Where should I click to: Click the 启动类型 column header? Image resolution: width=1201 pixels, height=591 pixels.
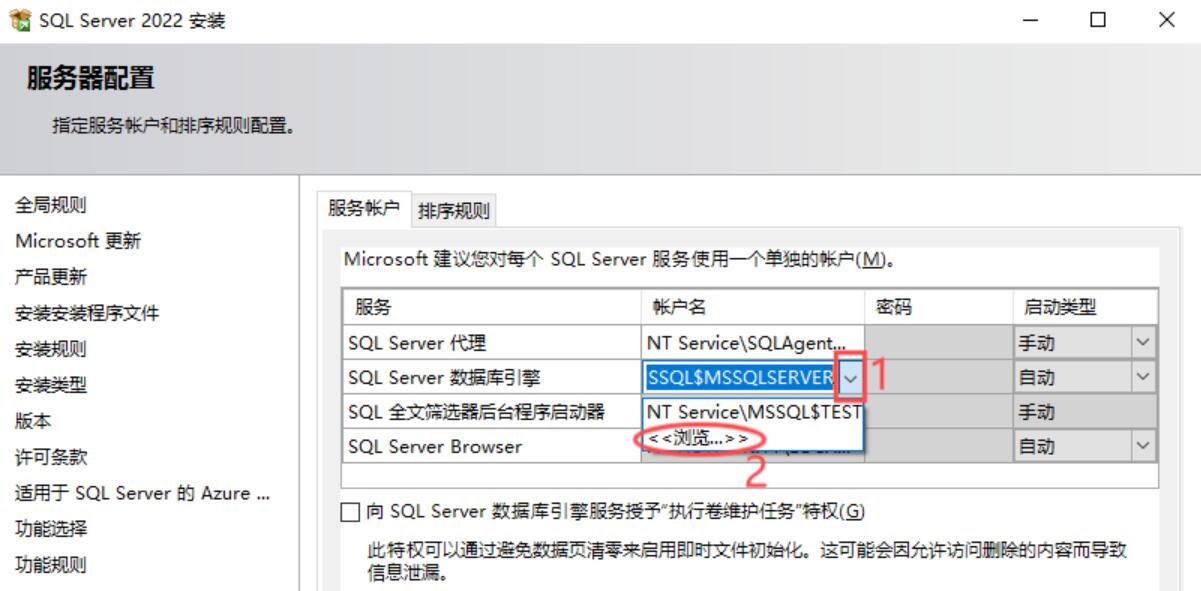1085,307
